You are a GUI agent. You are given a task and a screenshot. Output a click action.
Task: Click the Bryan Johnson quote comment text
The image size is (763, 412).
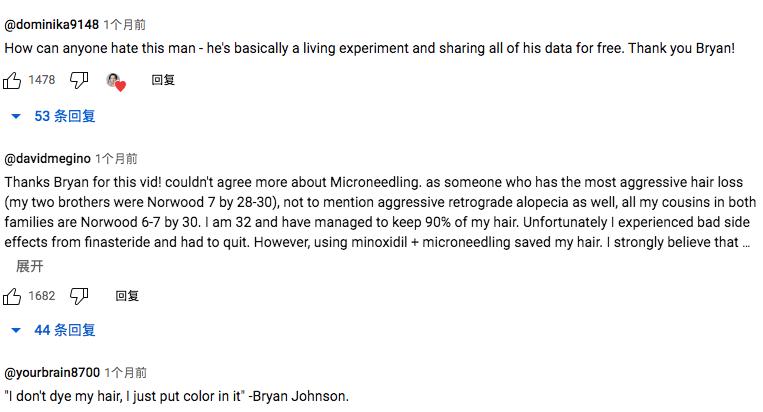point(177,396)
